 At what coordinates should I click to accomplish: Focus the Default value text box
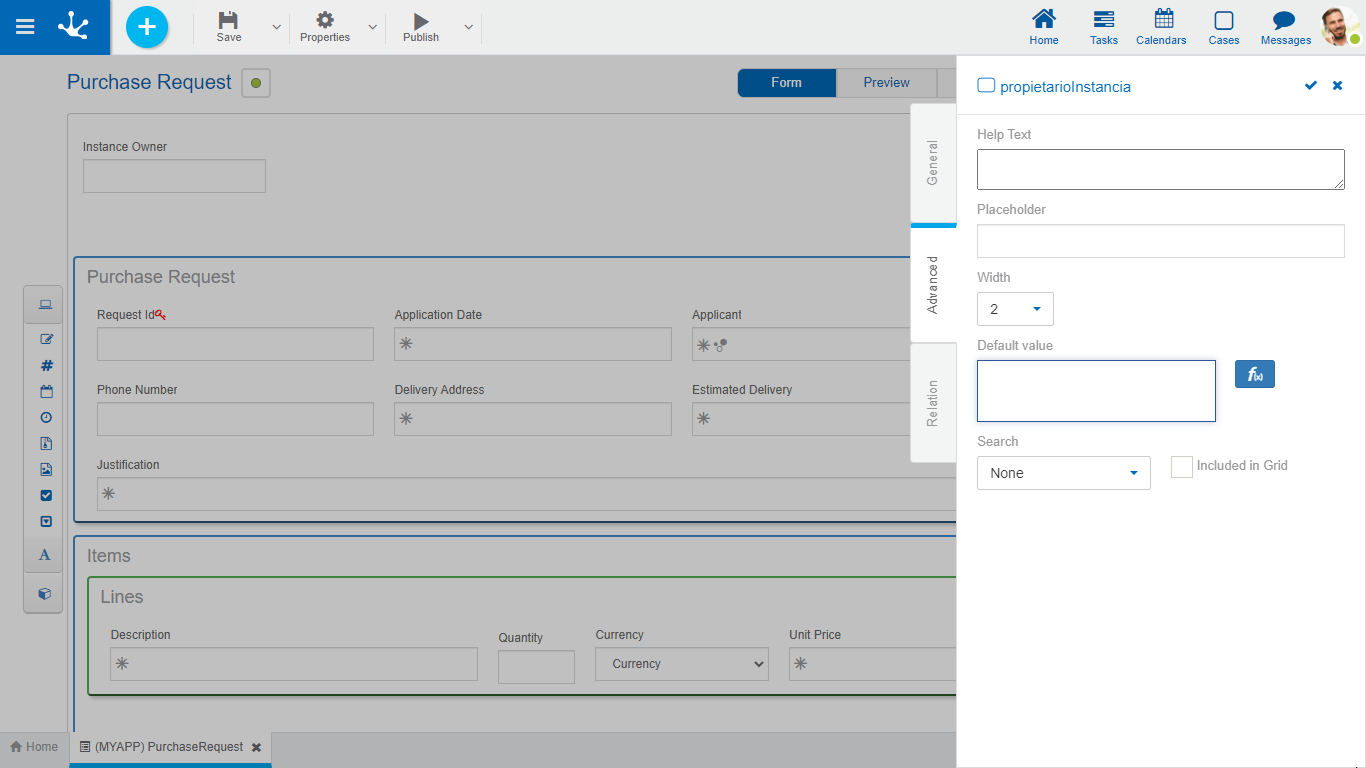pos(1096,391)
